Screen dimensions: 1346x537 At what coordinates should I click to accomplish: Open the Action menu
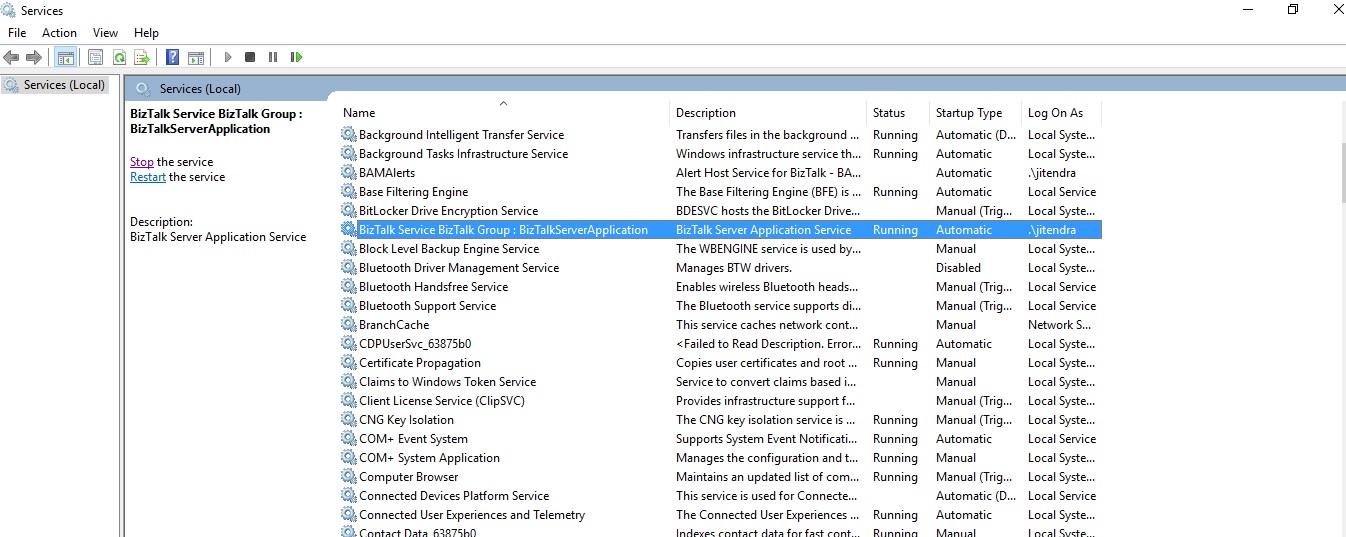coord(59,33)
